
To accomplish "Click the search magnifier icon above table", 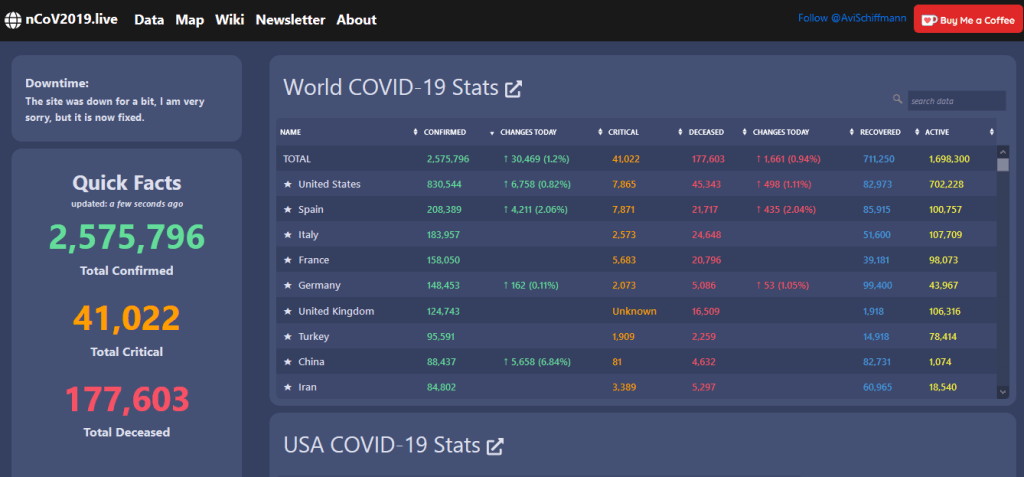I will click(897, 99).
